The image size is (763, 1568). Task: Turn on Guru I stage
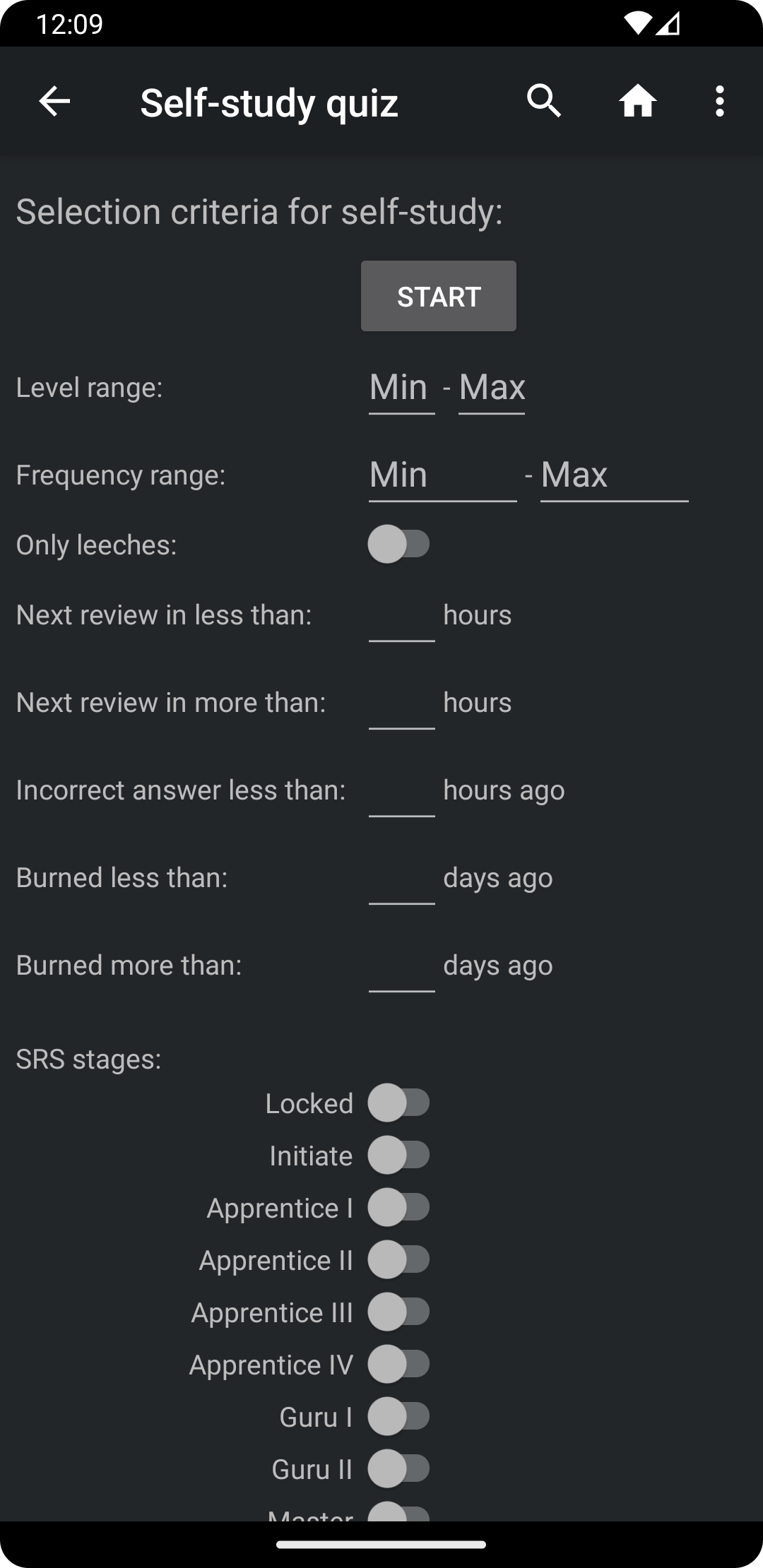point(399,1417)
